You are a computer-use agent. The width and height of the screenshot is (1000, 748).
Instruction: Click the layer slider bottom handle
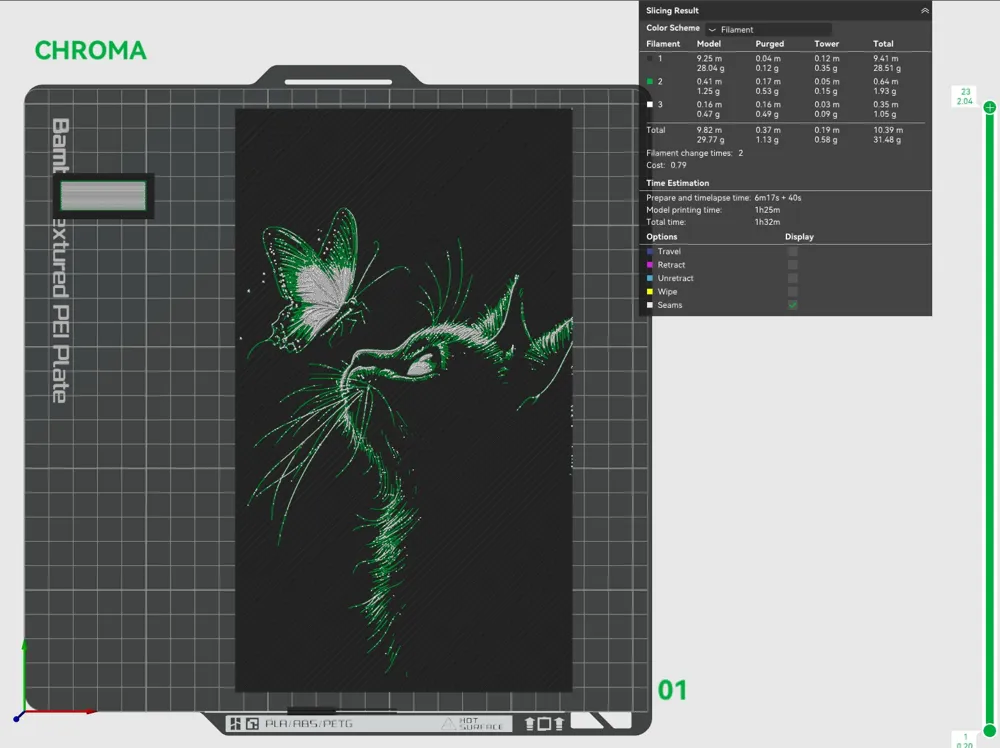(989, 730)
